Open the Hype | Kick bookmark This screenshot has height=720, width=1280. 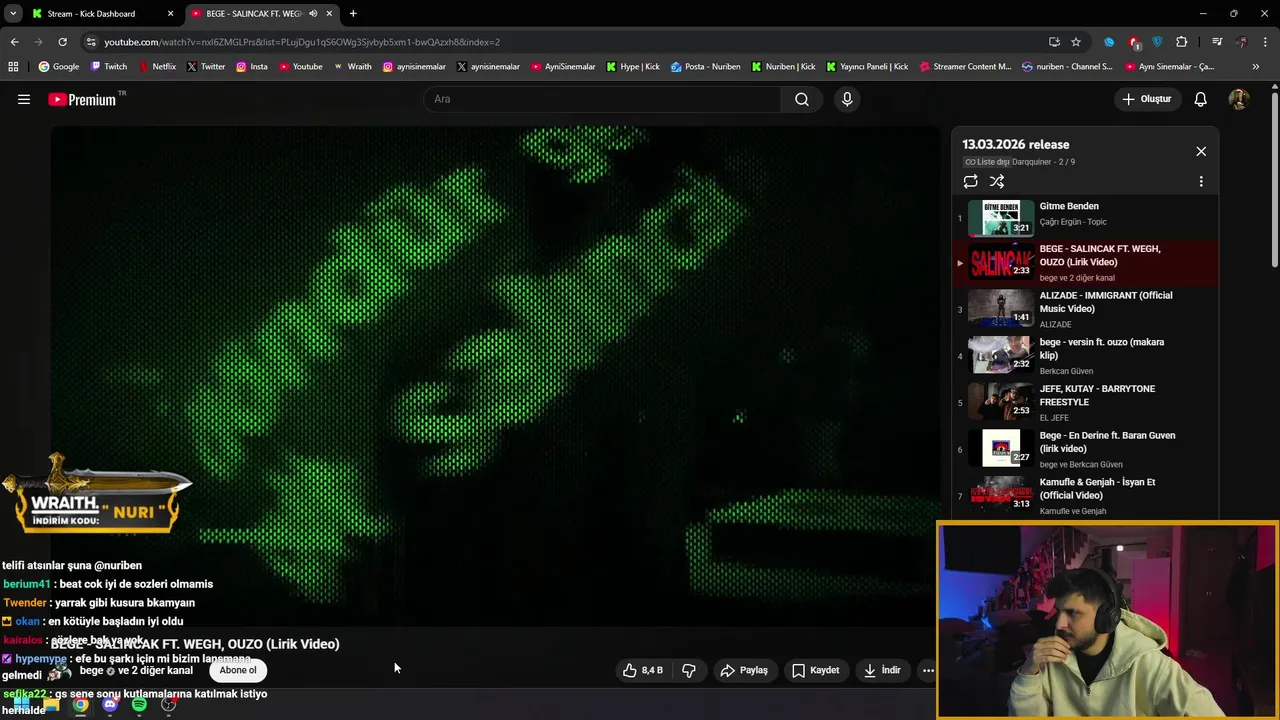coord(633,67)
